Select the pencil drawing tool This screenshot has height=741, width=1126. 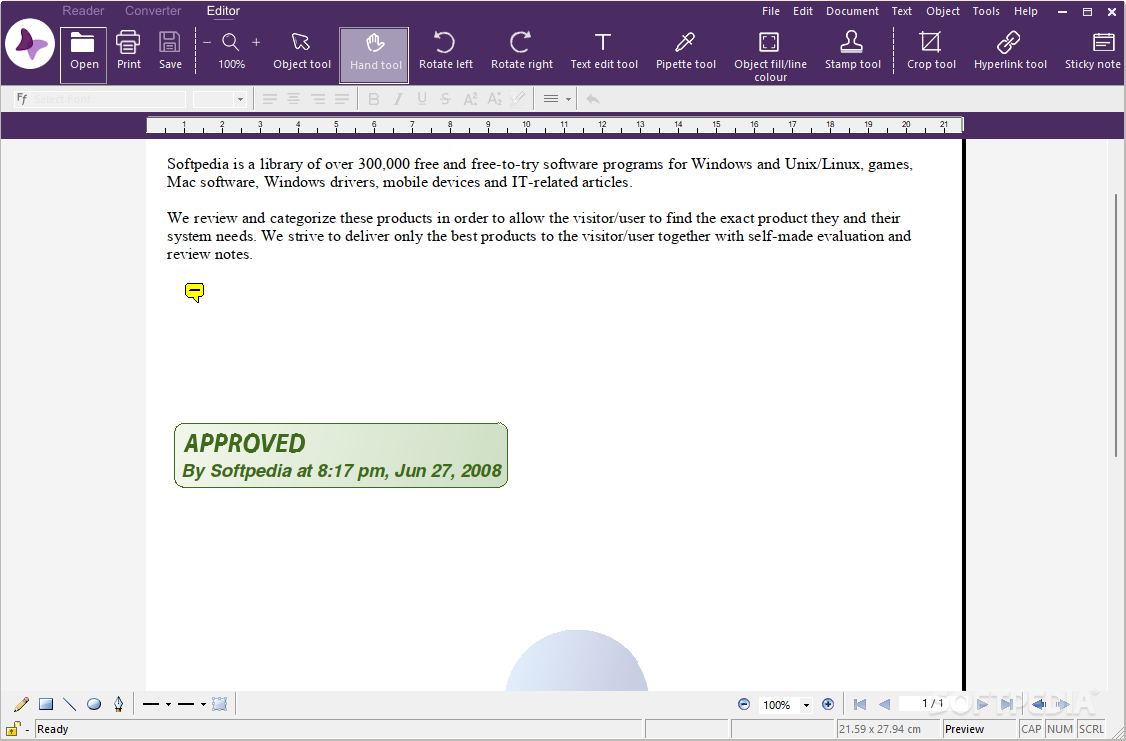[x=22, y=704]
